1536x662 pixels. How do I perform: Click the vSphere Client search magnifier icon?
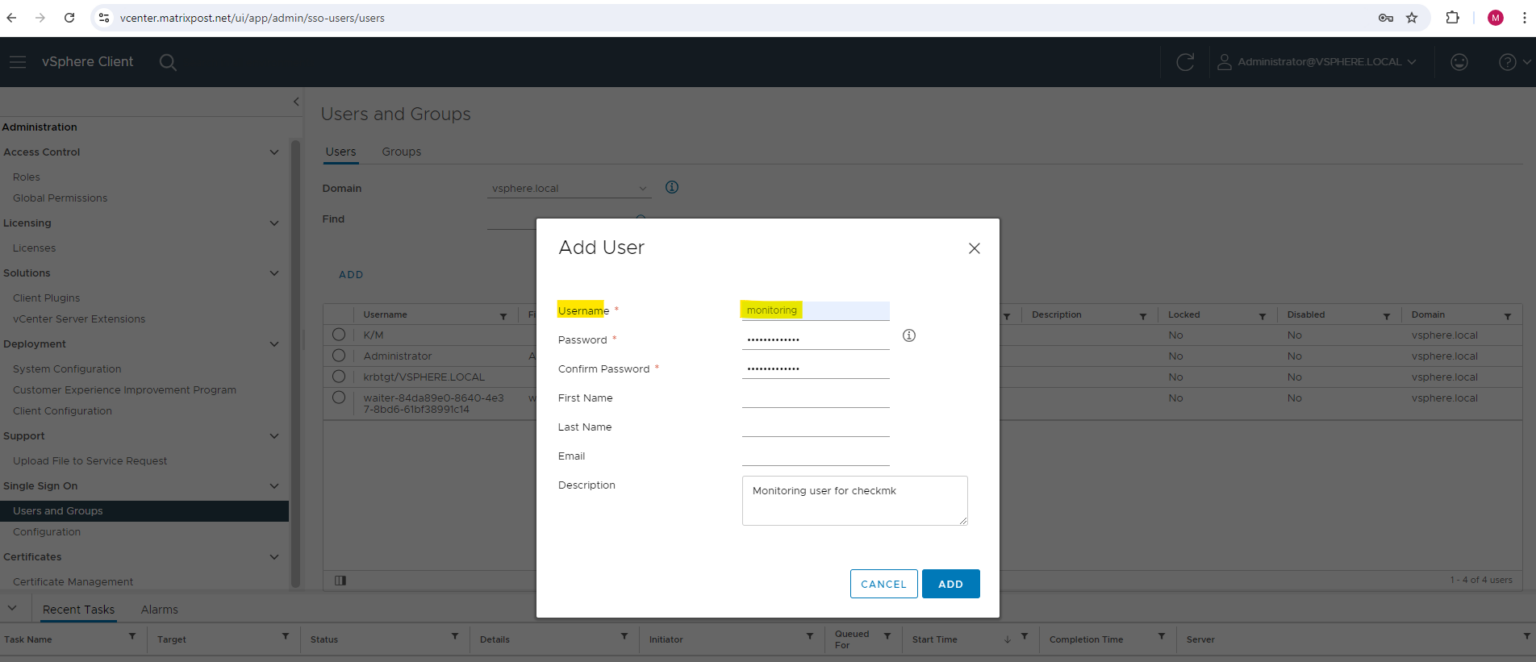[x=168, y=62]
